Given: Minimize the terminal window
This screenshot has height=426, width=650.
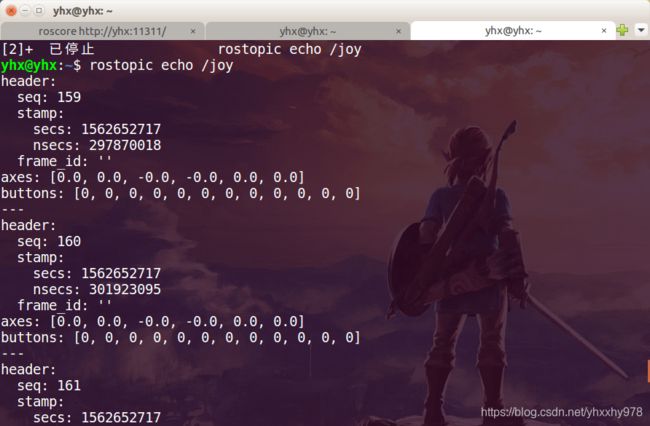Looking at the screenshot, I should 25,11.
